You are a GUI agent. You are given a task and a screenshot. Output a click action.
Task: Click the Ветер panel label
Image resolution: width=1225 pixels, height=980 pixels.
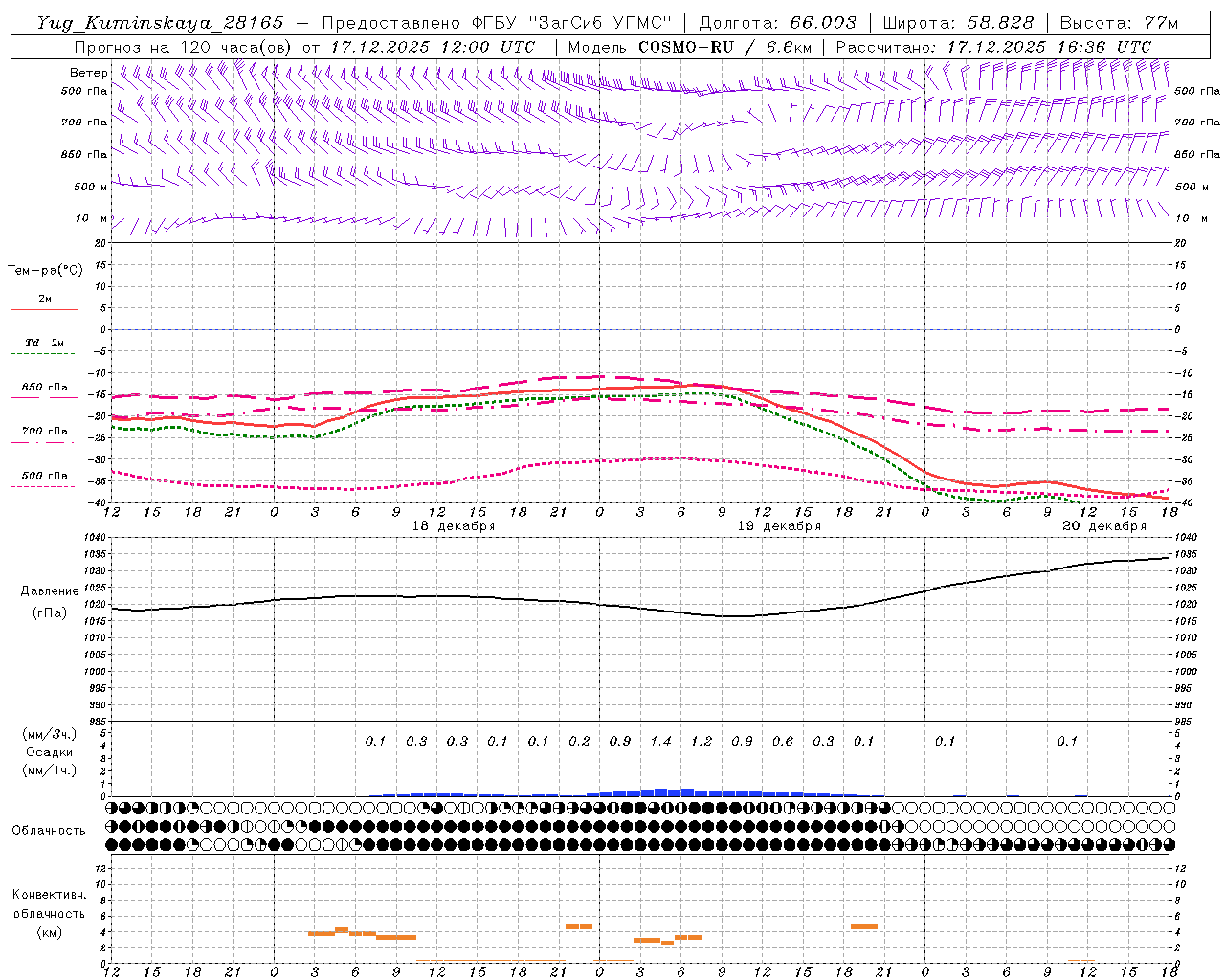click(89, 73)
